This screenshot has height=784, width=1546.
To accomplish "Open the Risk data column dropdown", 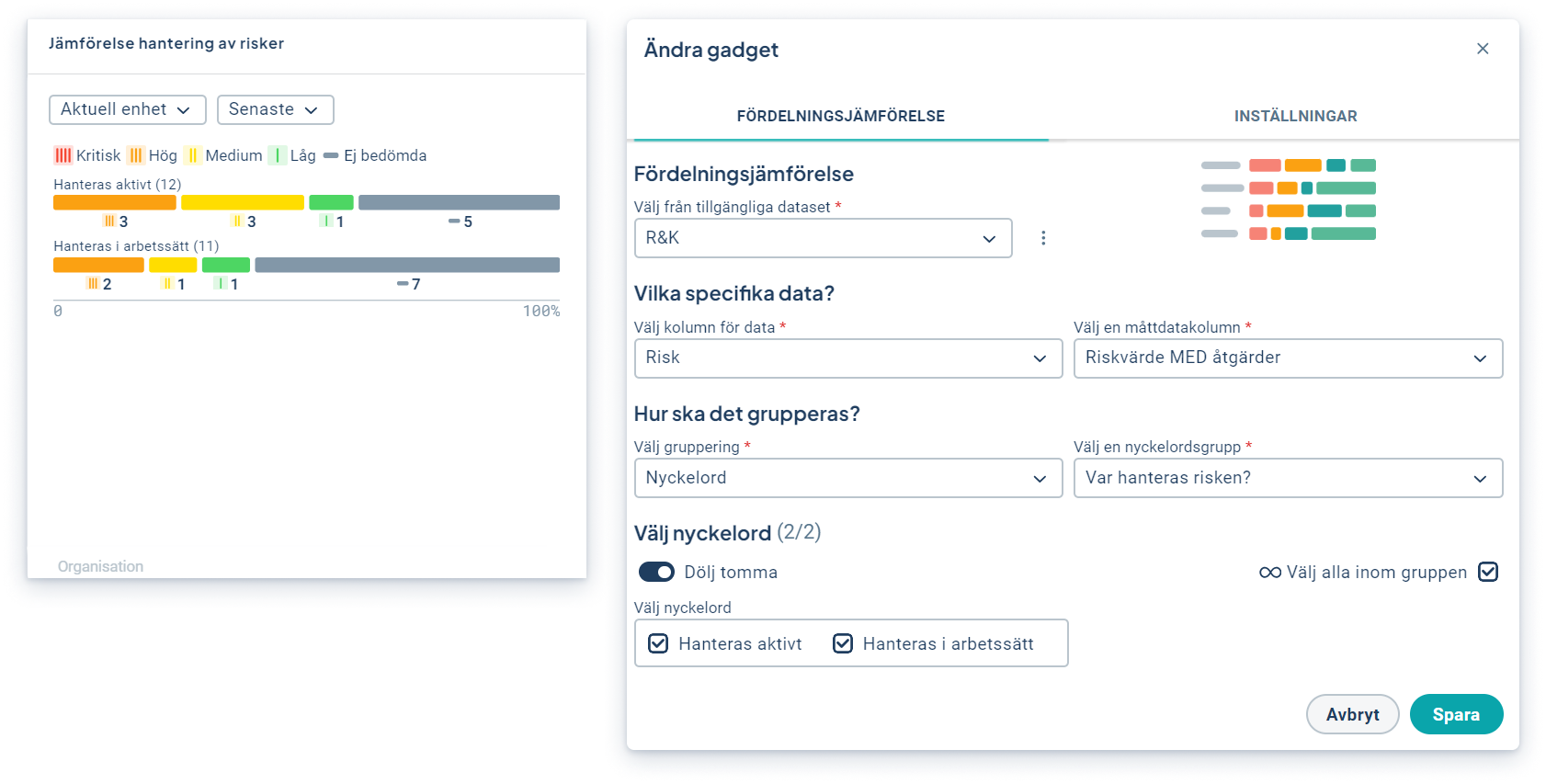I will click(847, 358).
